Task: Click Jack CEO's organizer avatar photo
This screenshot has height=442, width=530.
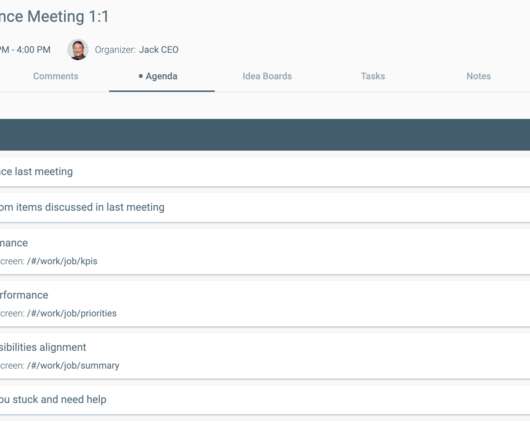Action: coord(78,50)
